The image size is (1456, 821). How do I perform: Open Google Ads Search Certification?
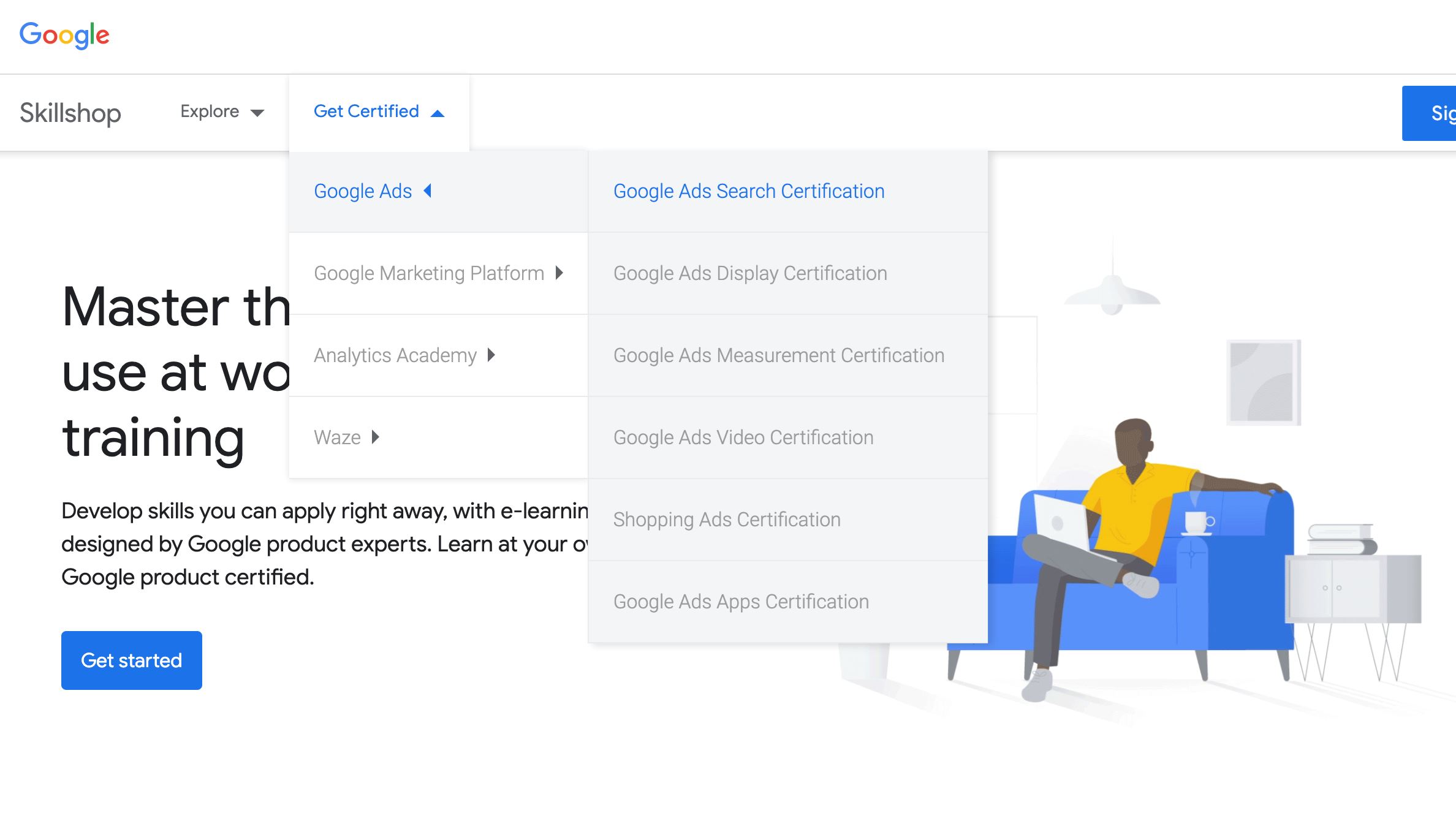coord(749,191)
